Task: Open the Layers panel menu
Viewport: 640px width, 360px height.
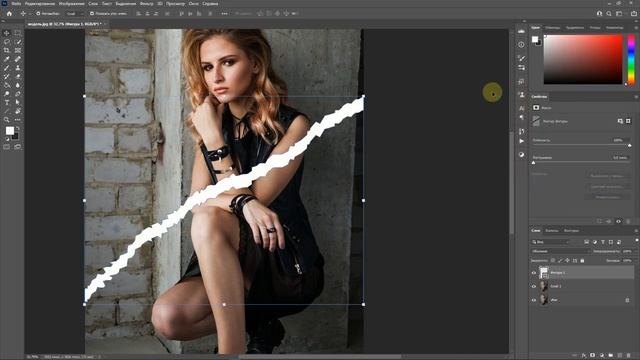Action: point(636,231)
